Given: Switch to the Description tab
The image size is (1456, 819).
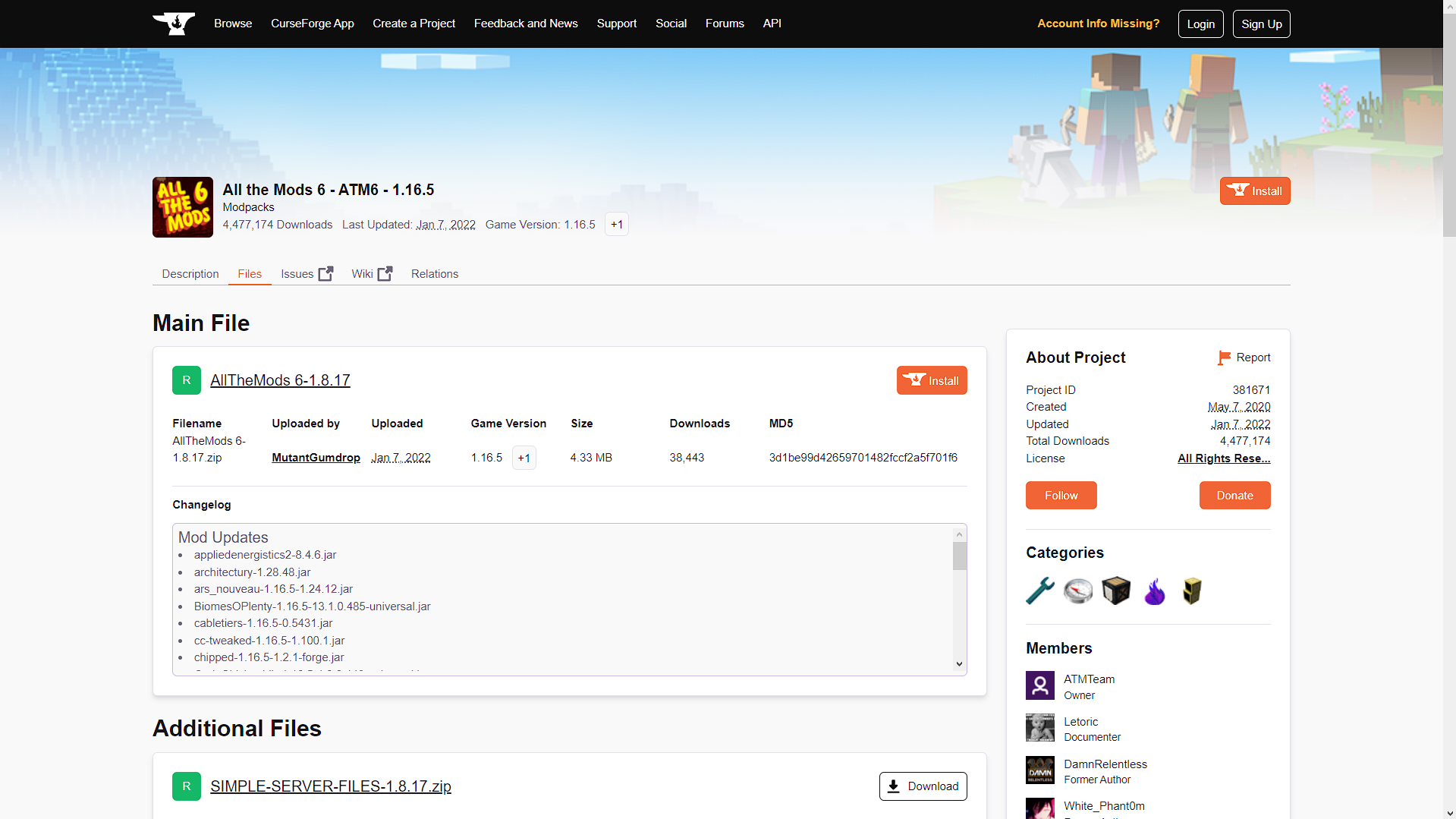Looking at the screenshot, I should (x=190, y=274).
